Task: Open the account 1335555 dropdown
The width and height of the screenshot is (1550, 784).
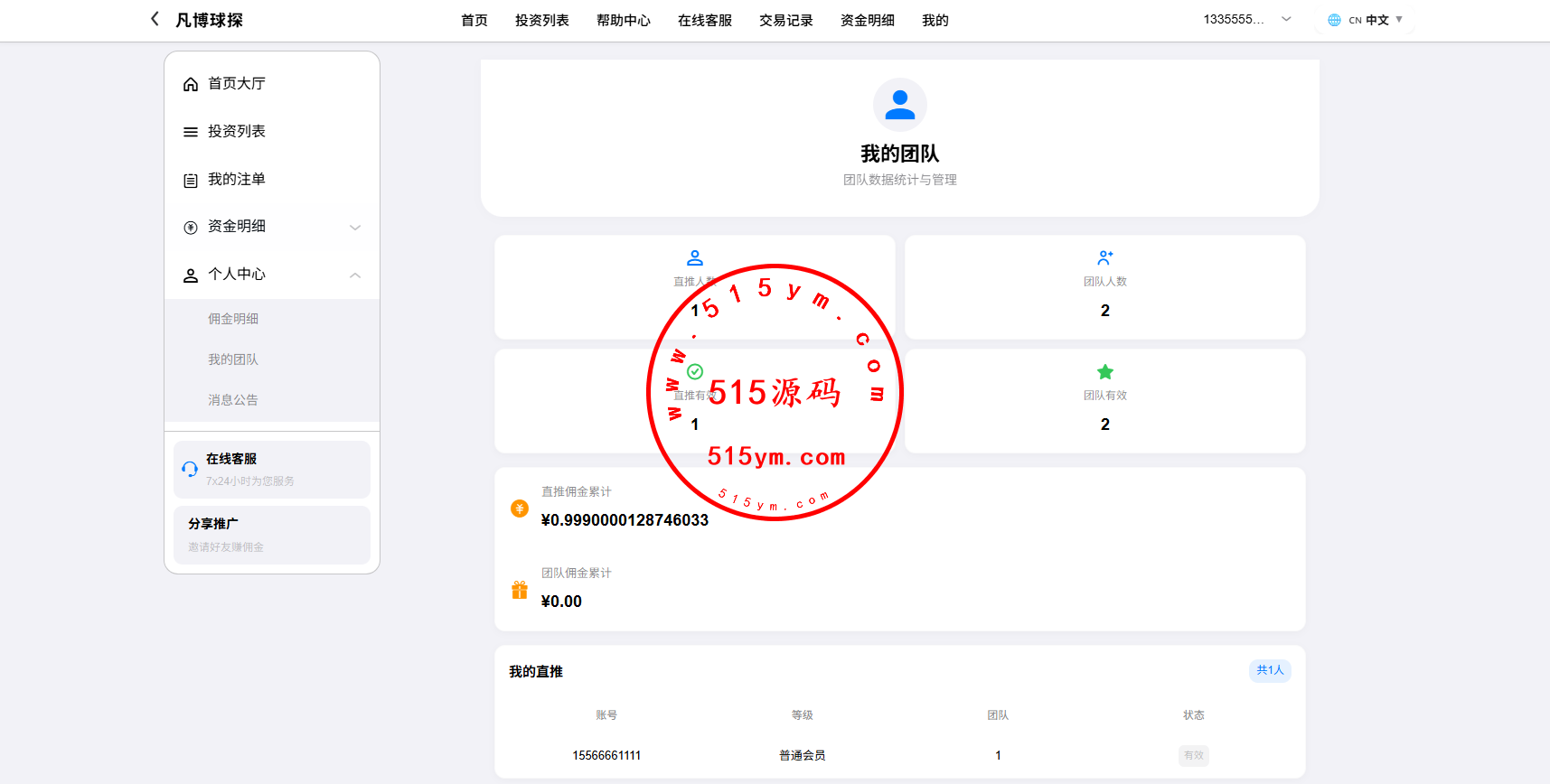Action: [1286, 19]
